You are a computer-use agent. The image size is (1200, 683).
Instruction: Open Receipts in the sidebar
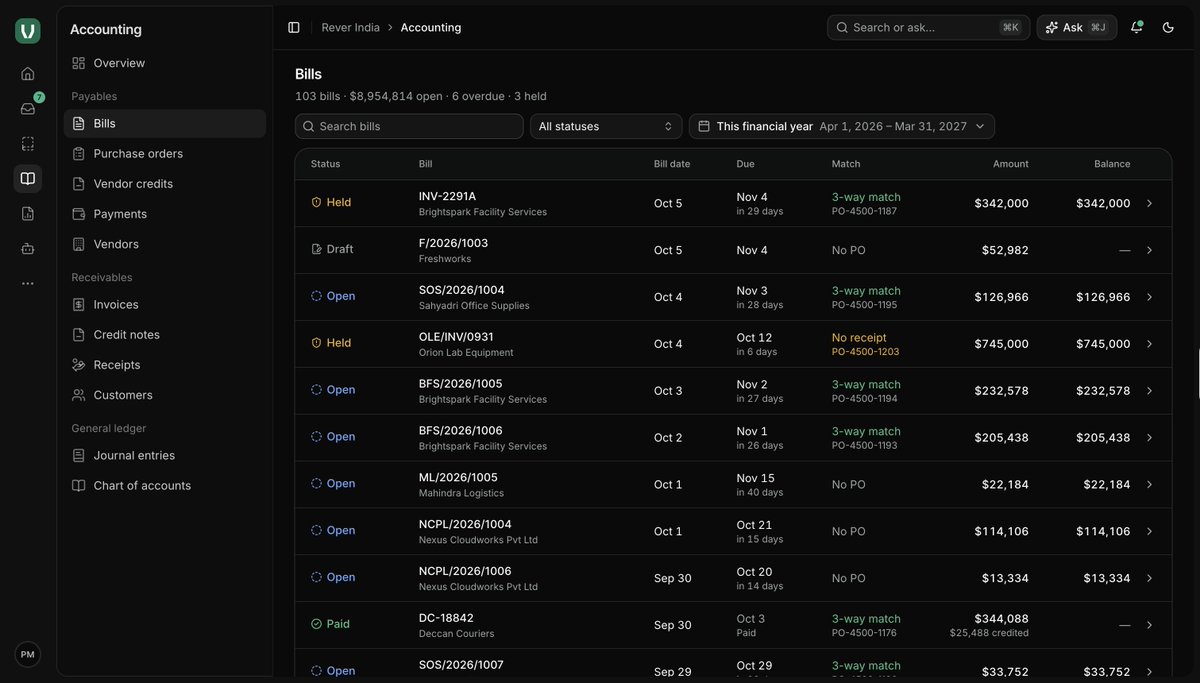pos(165,365)
